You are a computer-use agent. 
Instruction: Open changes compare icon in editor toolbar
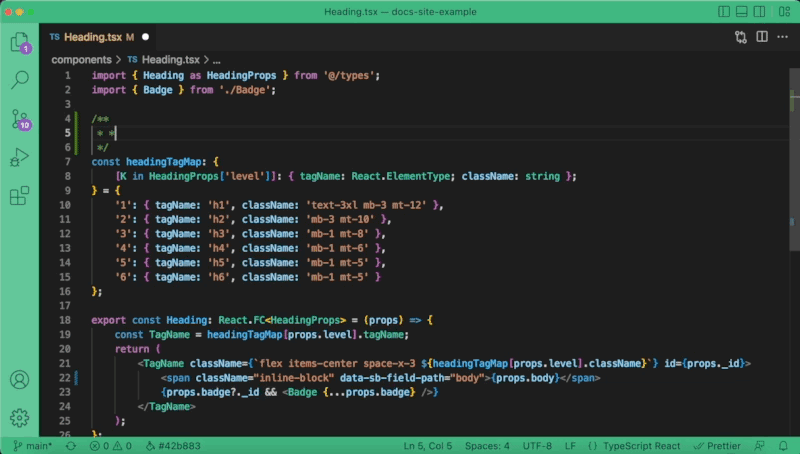[741, 37]
